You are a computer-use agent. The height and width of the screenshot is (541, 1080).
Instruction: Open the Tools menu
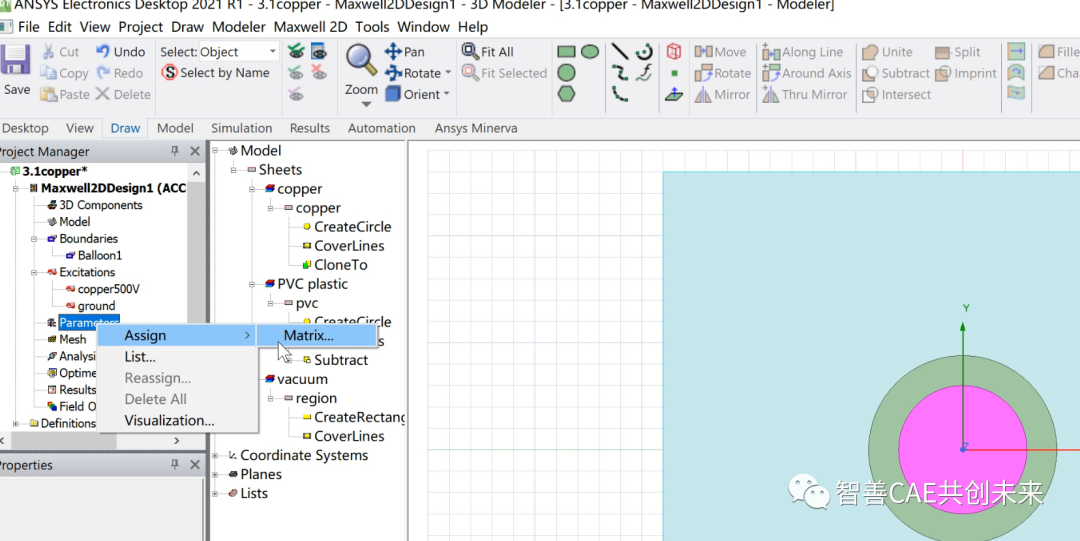click(372, 27)
